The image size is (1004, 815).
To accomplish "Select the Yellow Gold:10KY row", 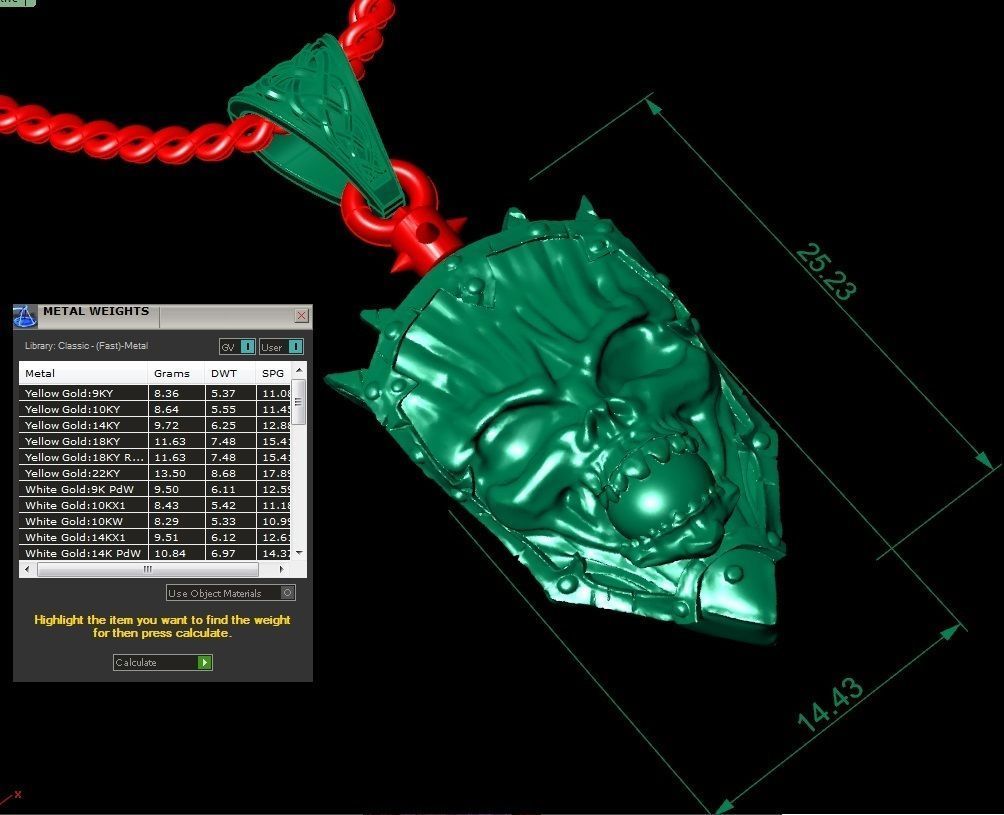I will click(x=155, y=409).
